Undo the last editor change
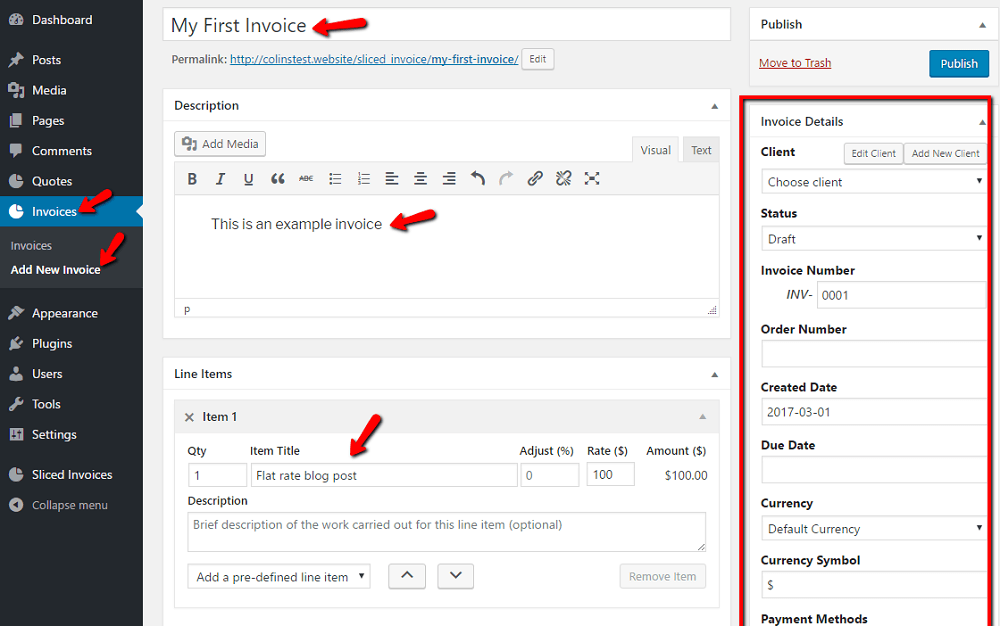The image size is (1000, 626). click(x=477, y=178)
